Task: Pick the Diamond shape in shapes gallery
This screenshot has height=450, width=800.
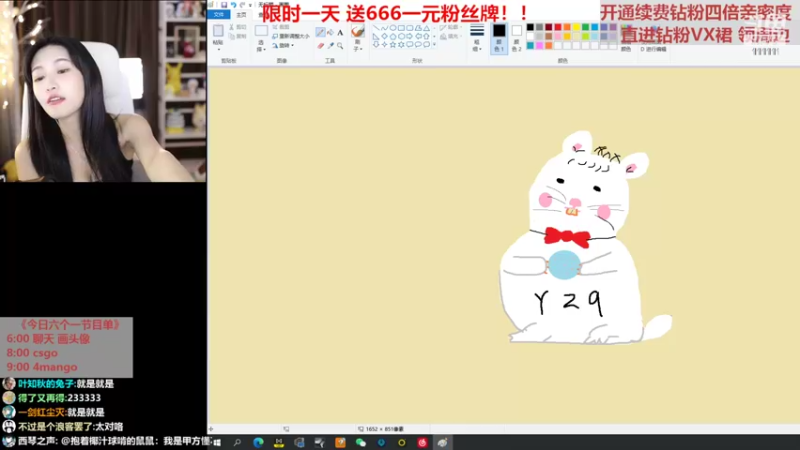Action: [x=384, y=36]
